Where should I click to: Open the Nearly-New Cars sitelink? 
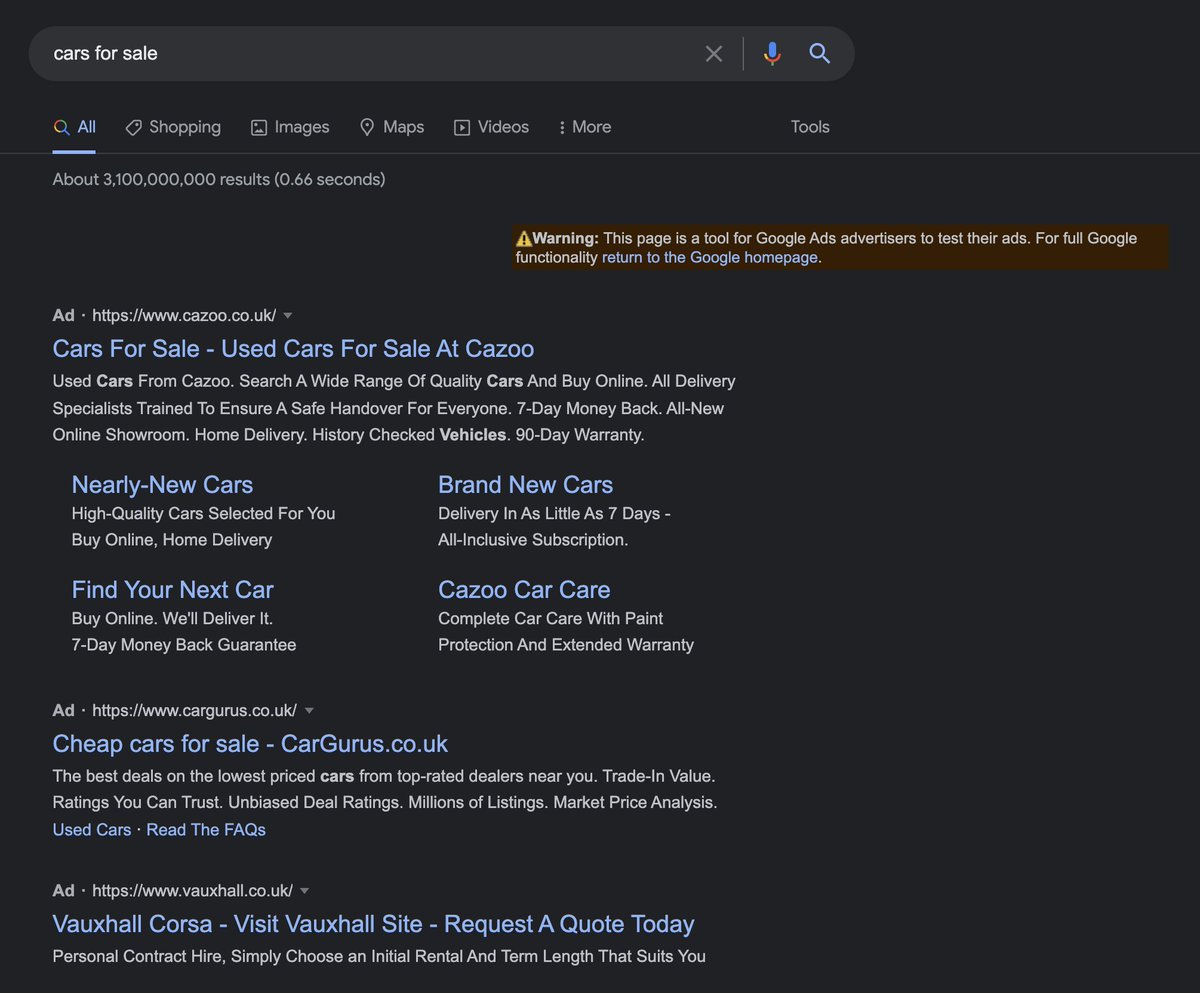coord(162,485)
